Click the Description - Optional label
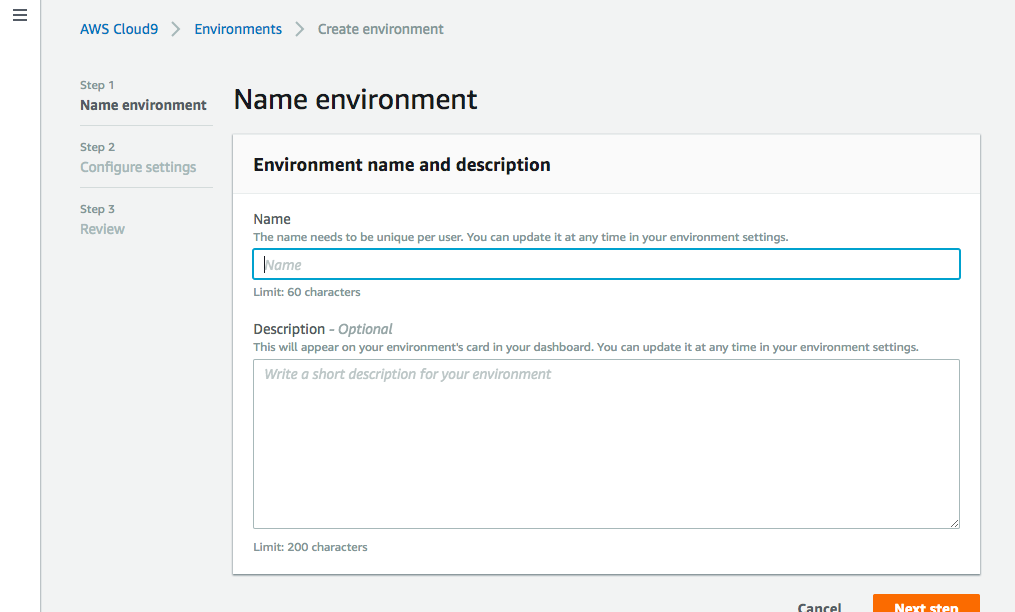 [x=322, y=329]
